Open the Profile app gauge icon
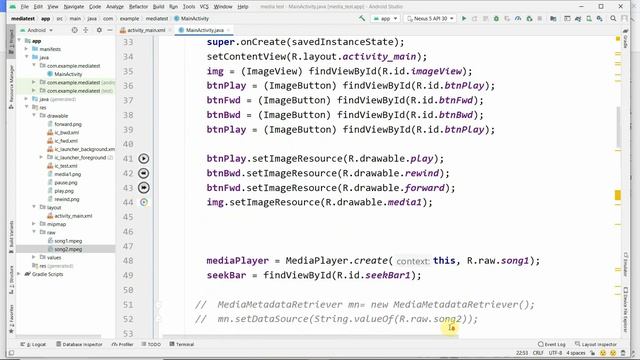 click(518, 18)
